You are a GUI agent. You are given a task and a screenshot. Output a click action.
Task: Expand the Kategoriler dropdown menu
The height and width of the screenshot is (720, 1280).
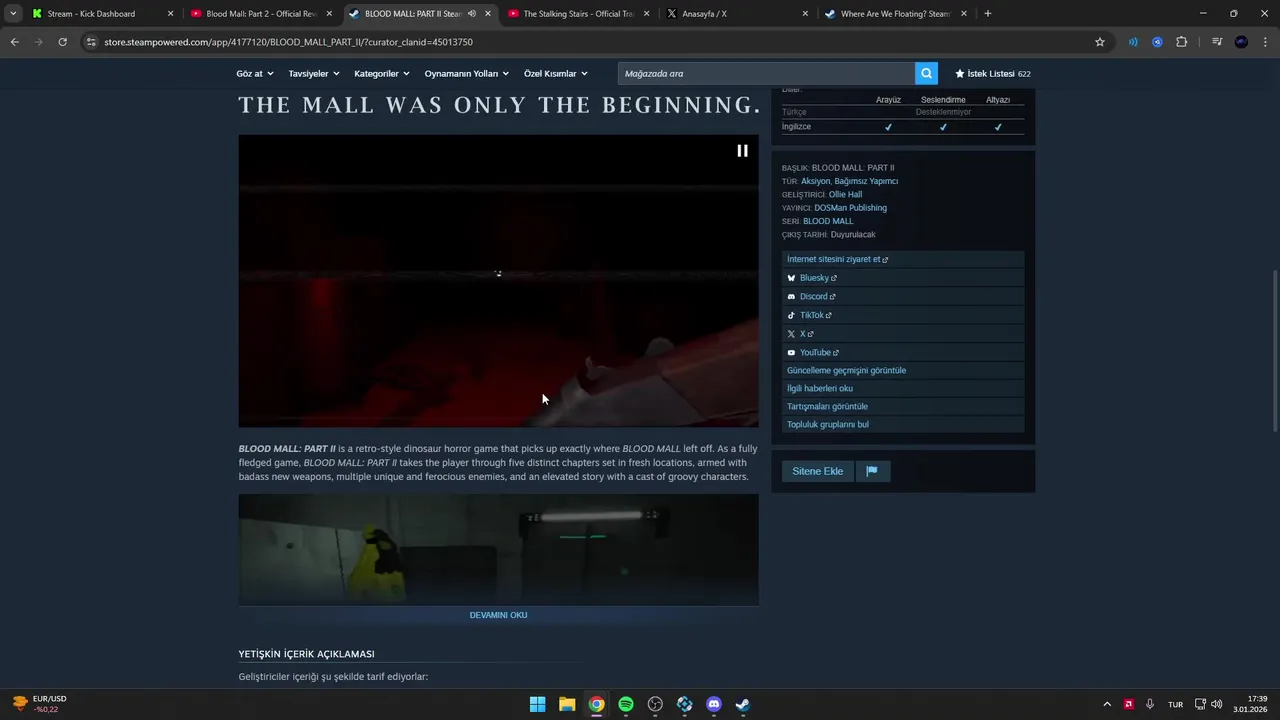click(381, 74)
